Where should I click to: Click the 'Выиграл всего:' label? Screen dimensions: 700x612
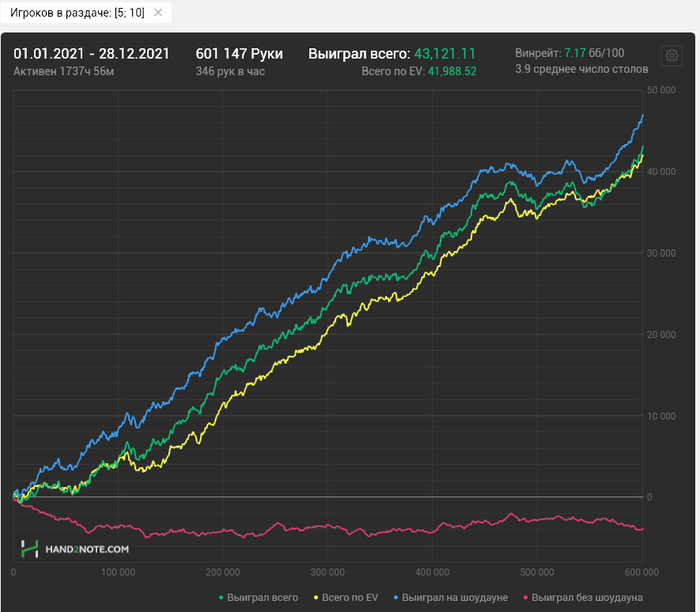359,54
